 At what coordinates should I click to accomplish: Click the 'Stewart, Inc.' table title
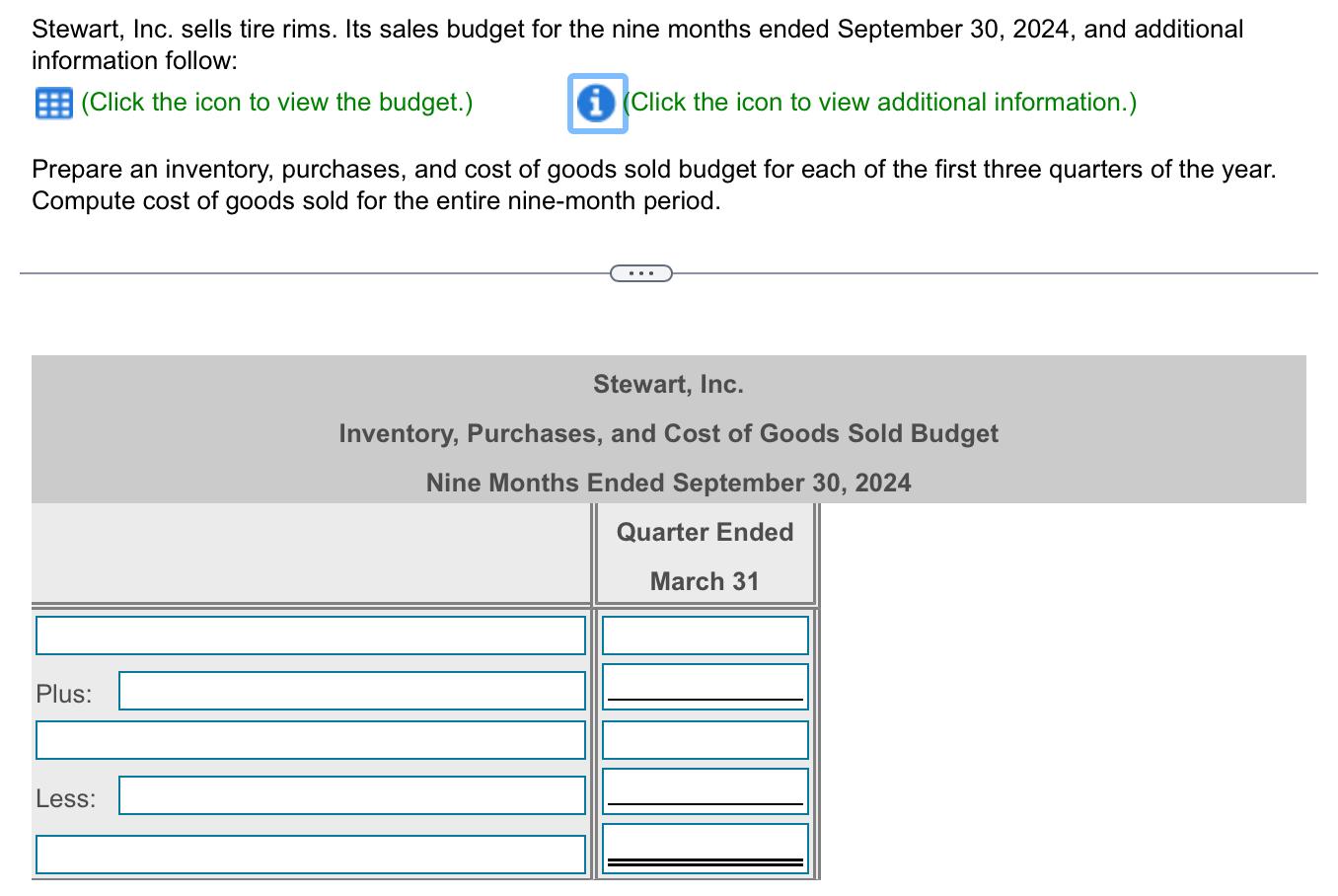pos(668,384)
